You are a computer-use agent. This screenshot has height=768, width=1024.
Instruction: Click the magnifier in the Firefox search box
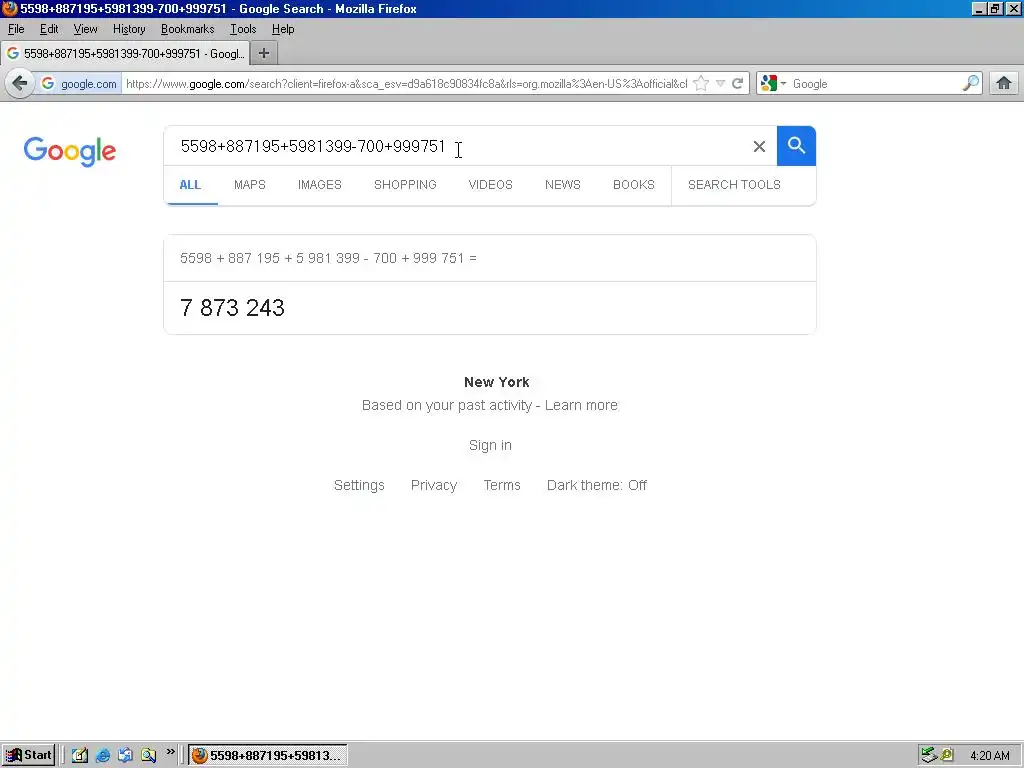click(x=971, y=83)
